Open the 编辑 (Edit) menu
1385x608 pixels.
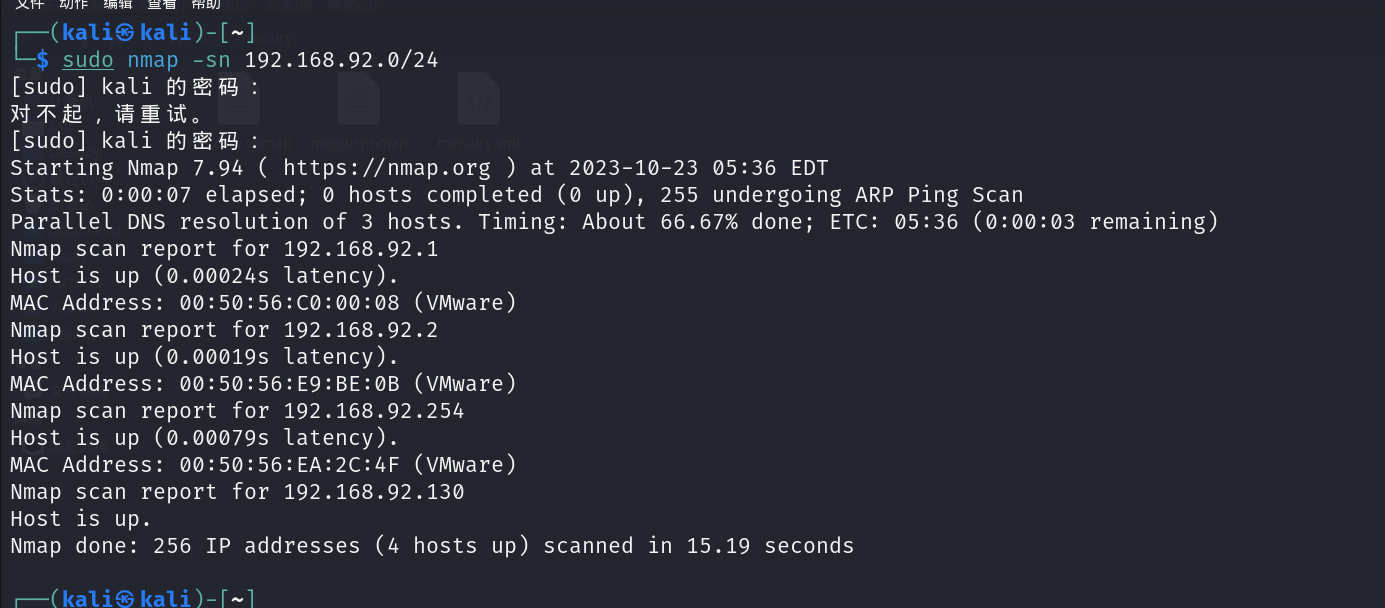(x=117, y=4)
